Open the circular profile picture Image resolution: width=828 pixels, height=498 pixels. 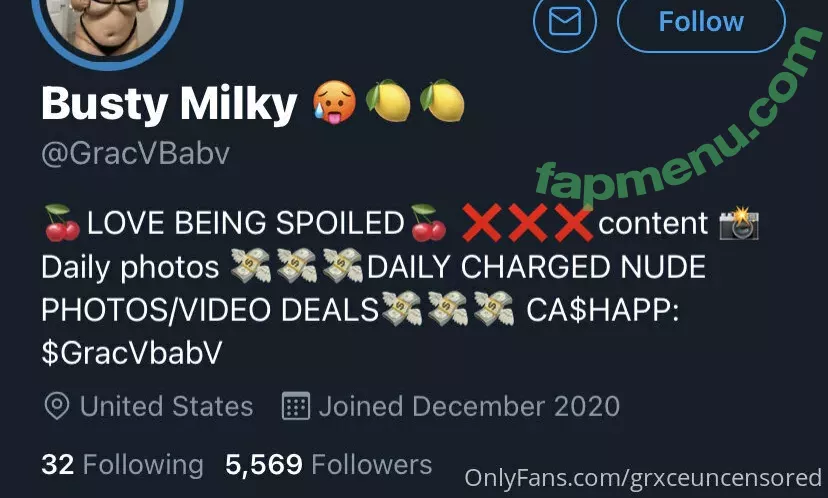(108, 26)
